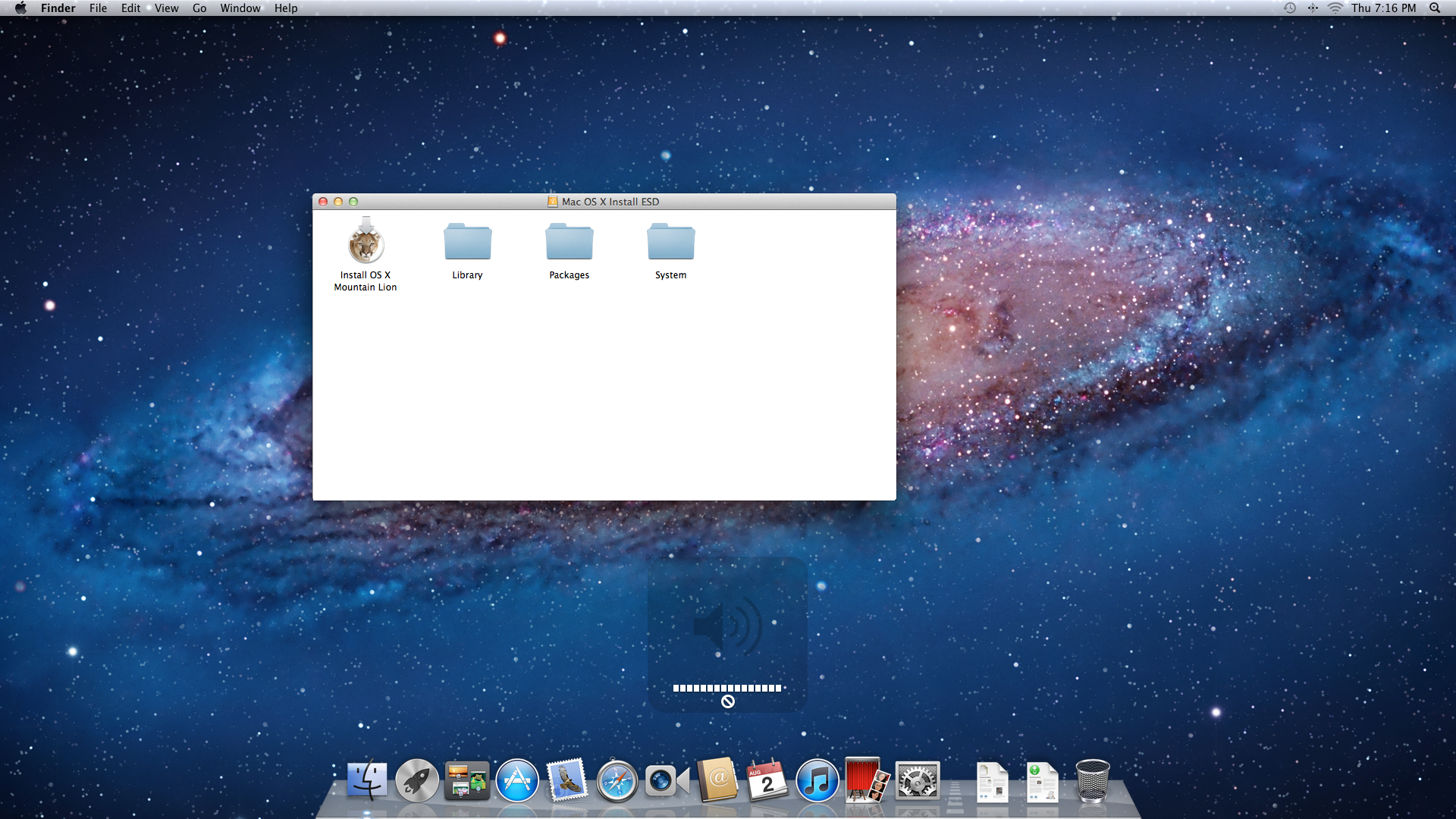
Task: Open the View menu
Action: (166, 8)
